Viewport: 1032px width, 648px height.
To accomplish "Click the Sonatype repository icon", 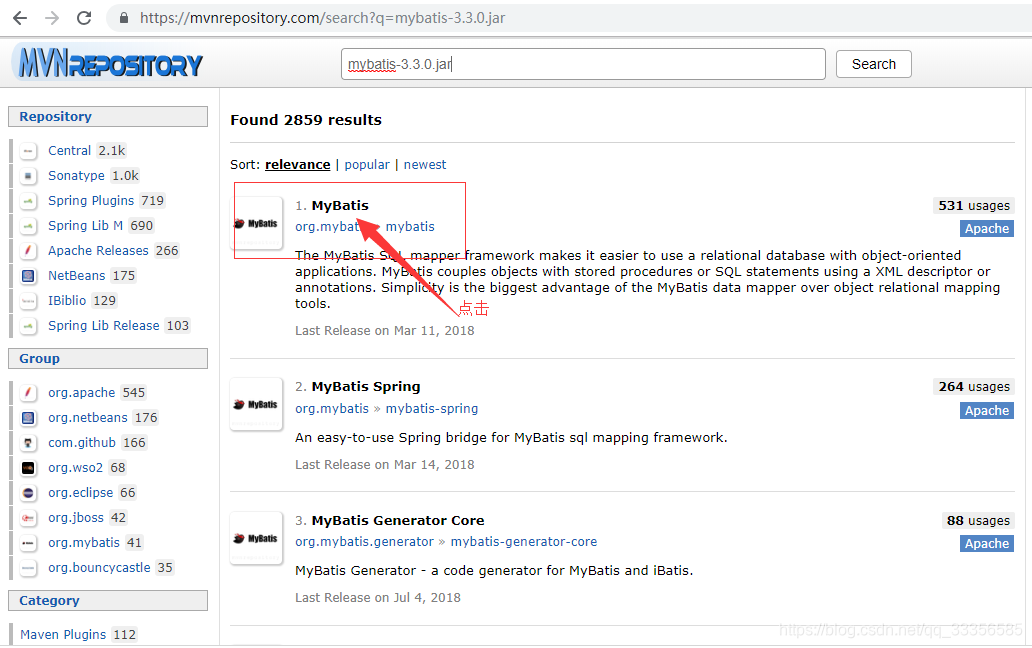I will click(x=28, y=176).
